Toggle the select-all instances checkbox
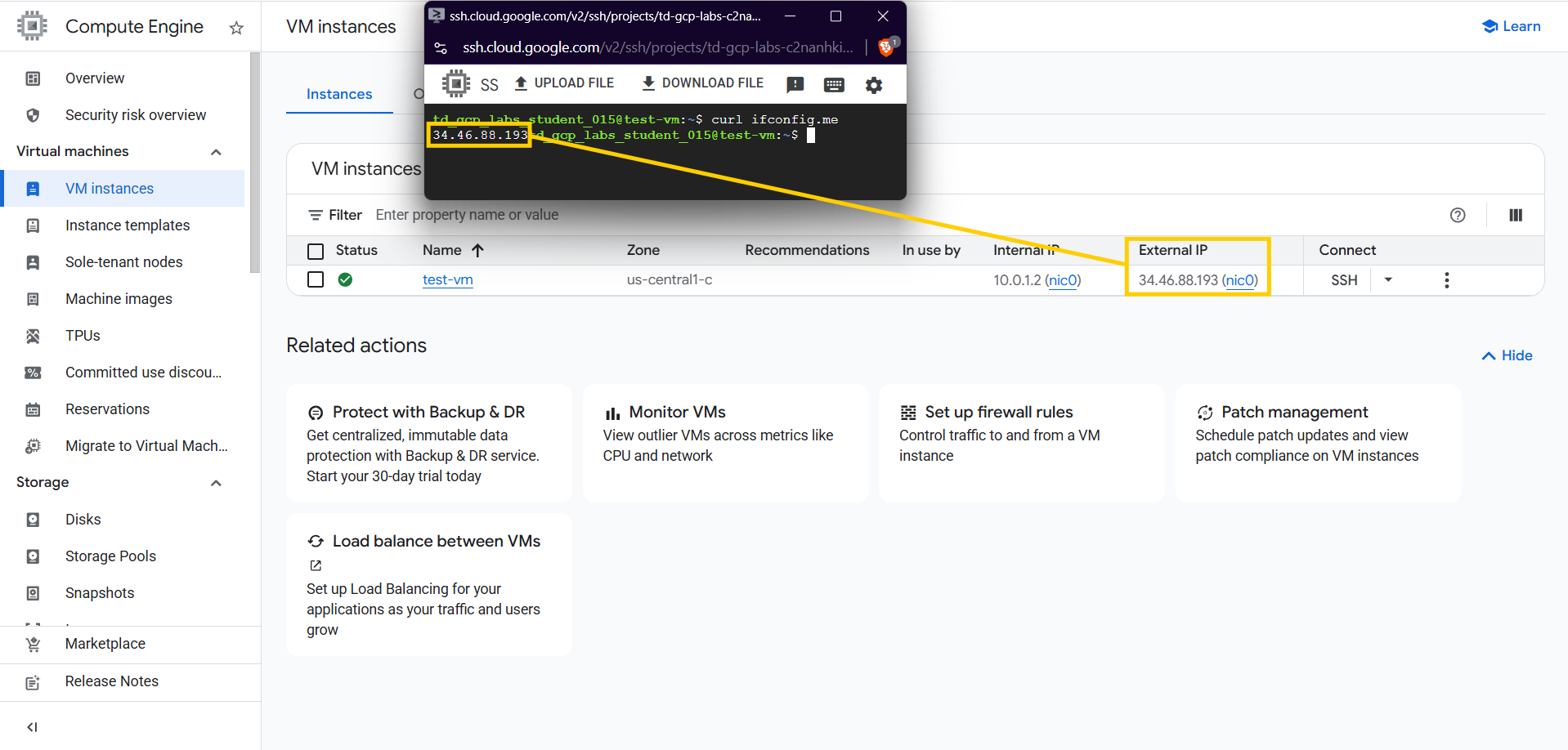 coord(316,251)
